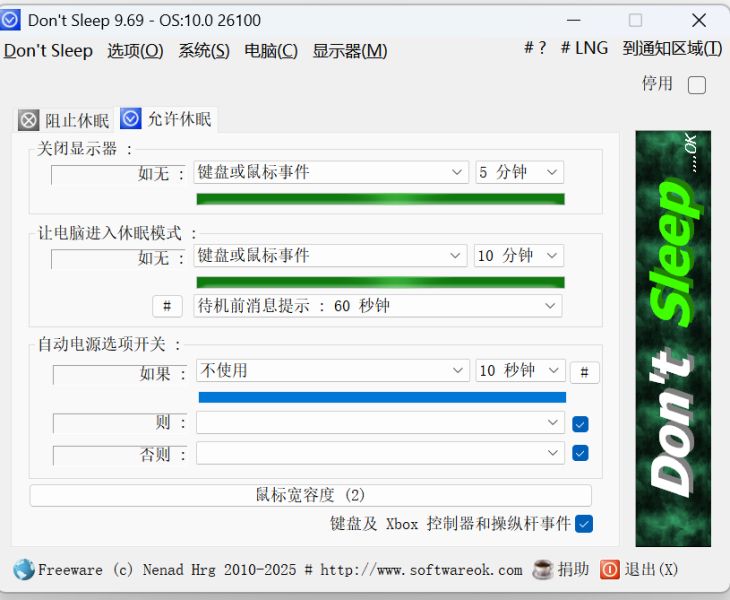
Task: Click the # LNG language menu item
Action: [x=584, y=47]
